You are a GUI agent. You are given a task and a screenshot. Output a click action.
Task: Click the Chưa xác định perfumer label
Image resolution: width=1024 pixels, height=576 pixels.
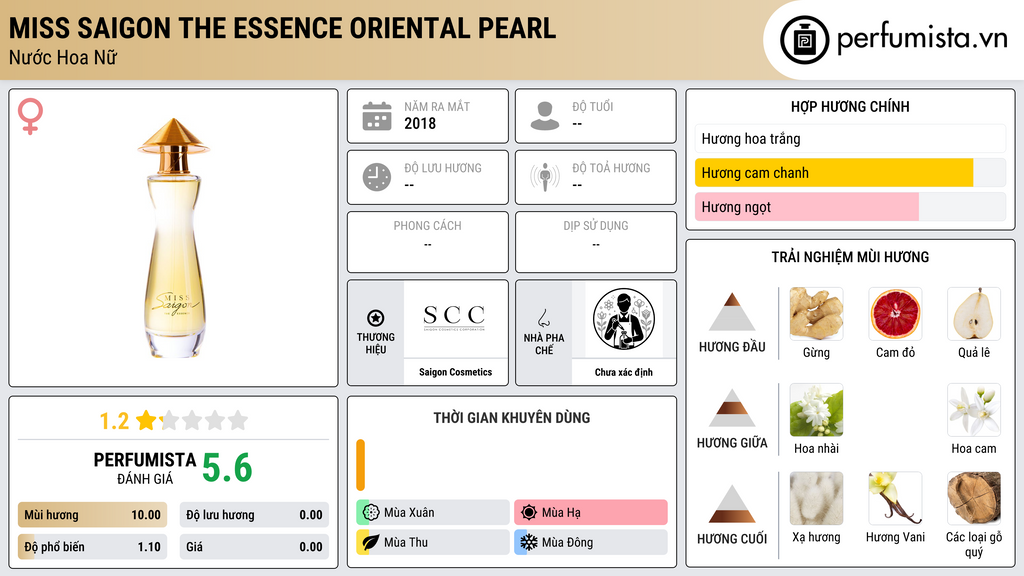pos(624,372)
